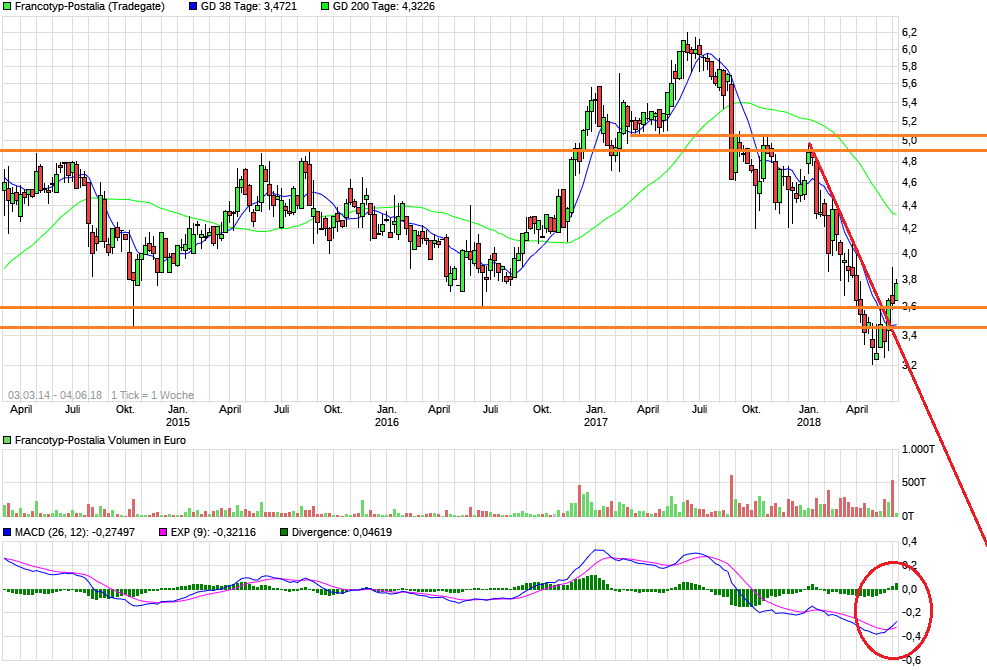Click the GD 200 Tage: 4,3226 label
The height and width of the screenshot is (670, 987).
[383, 6]
